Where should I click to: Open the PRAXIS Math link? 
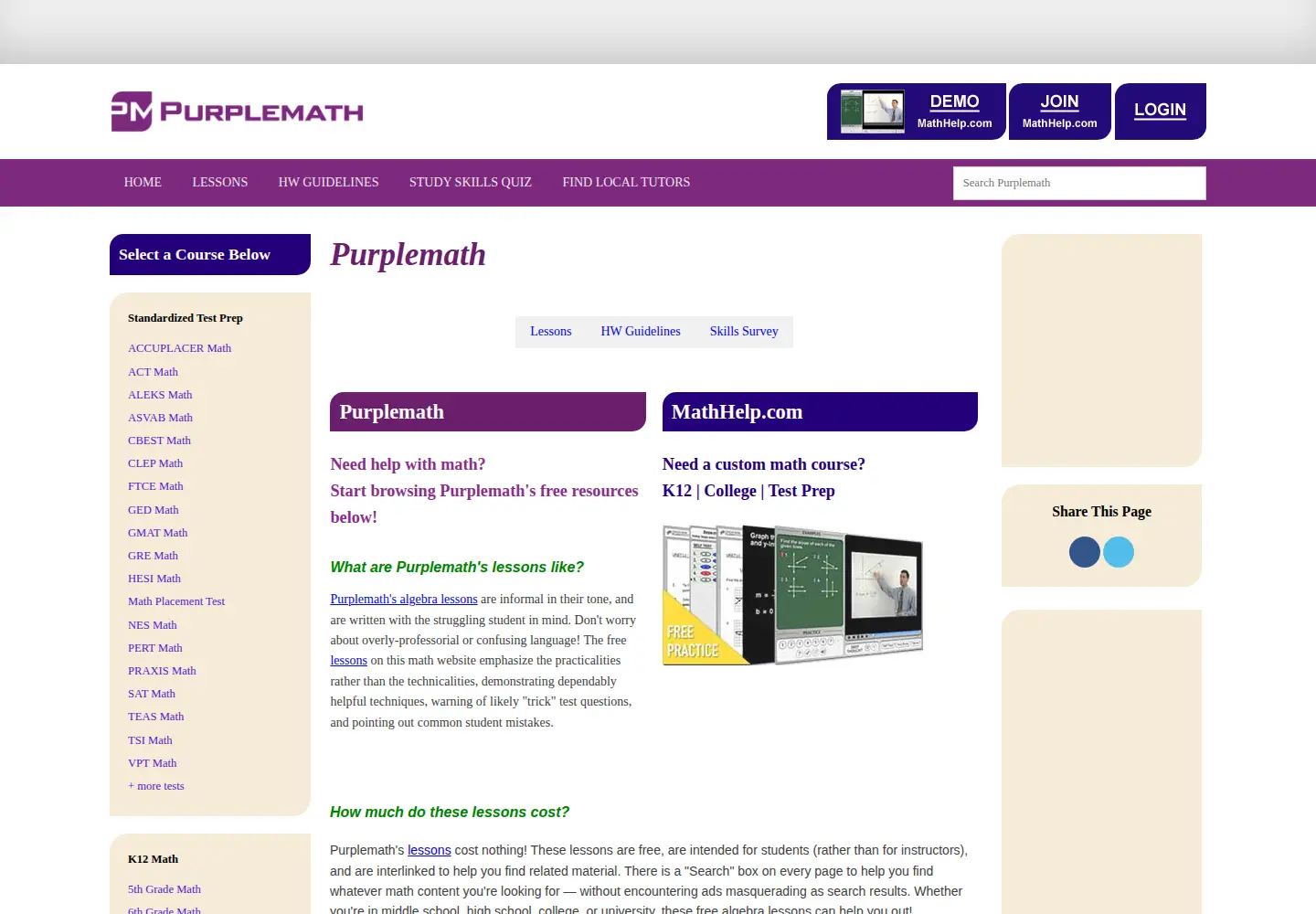coord(162,671)
